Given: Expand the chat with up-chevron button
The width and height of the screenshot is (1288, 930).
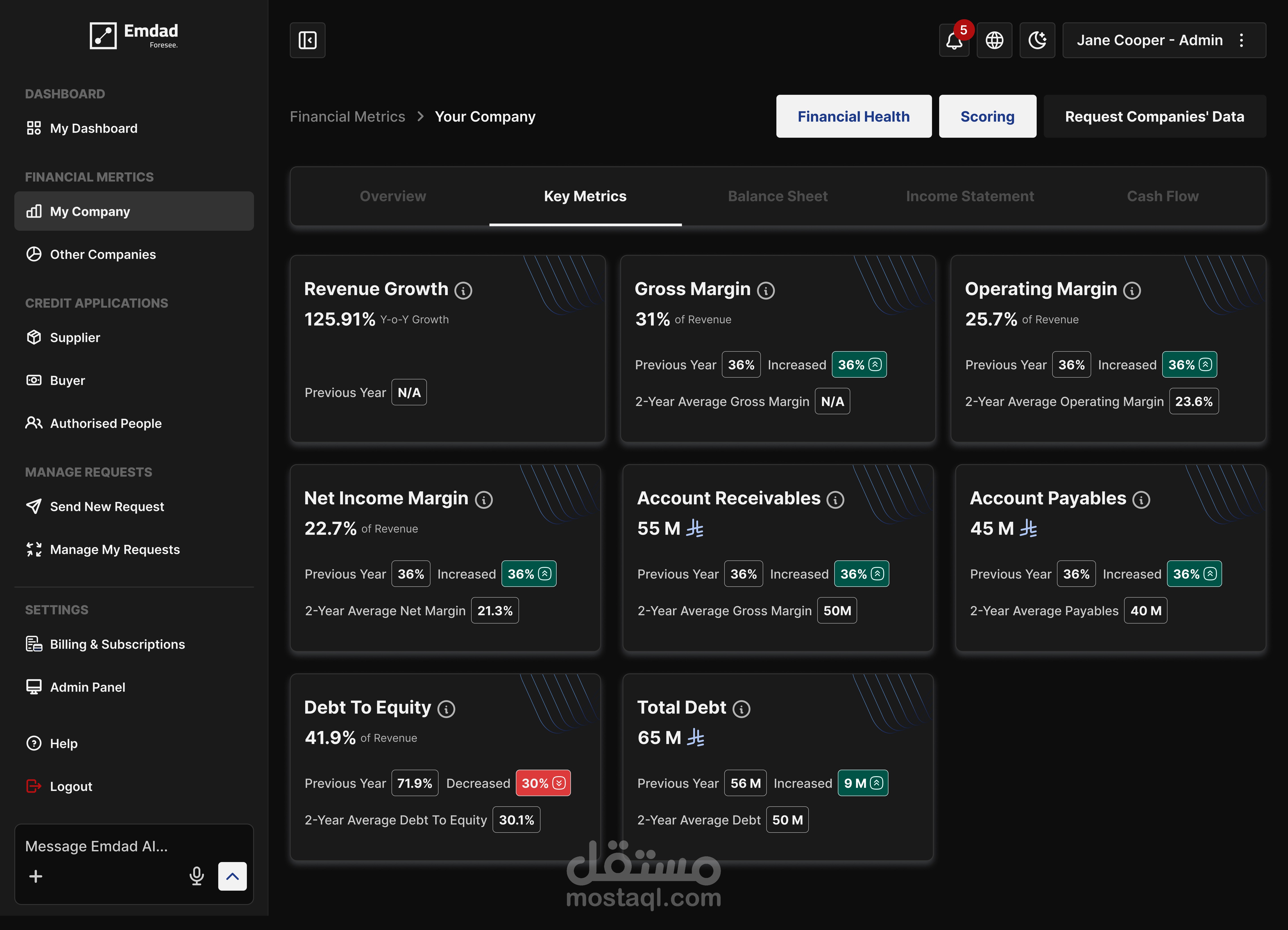Looking at the screenshot, I should (232, 876).
